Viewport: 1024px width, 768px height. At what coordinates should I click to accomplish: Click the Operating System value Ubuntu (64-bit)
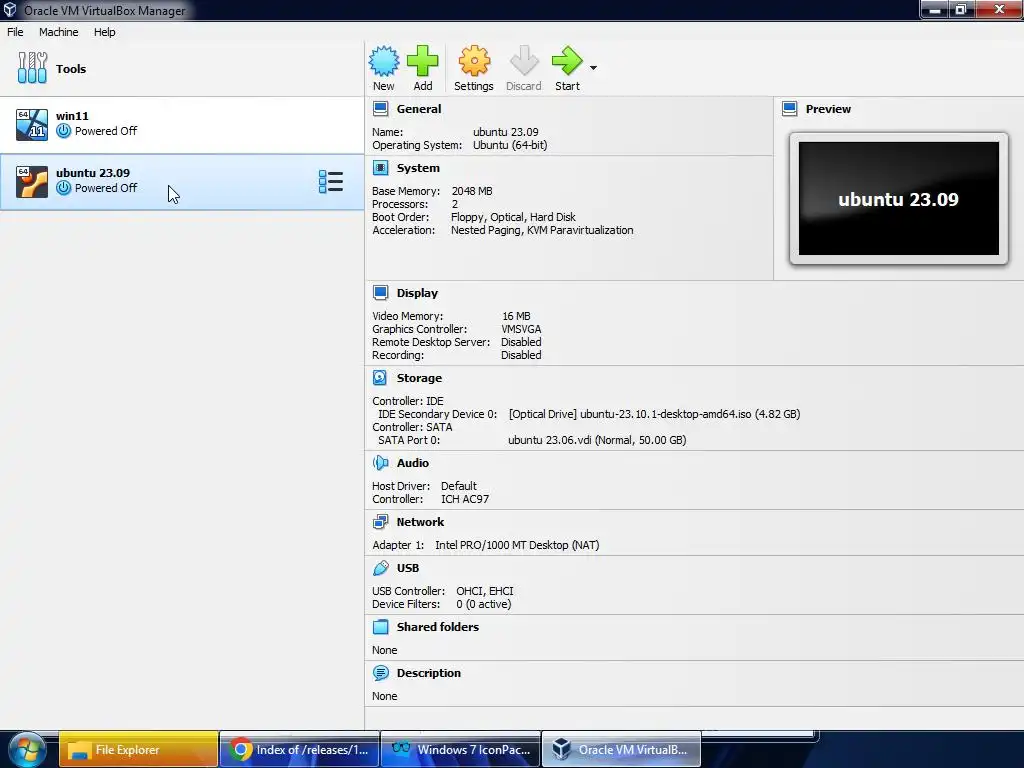(x=510, y=145)
